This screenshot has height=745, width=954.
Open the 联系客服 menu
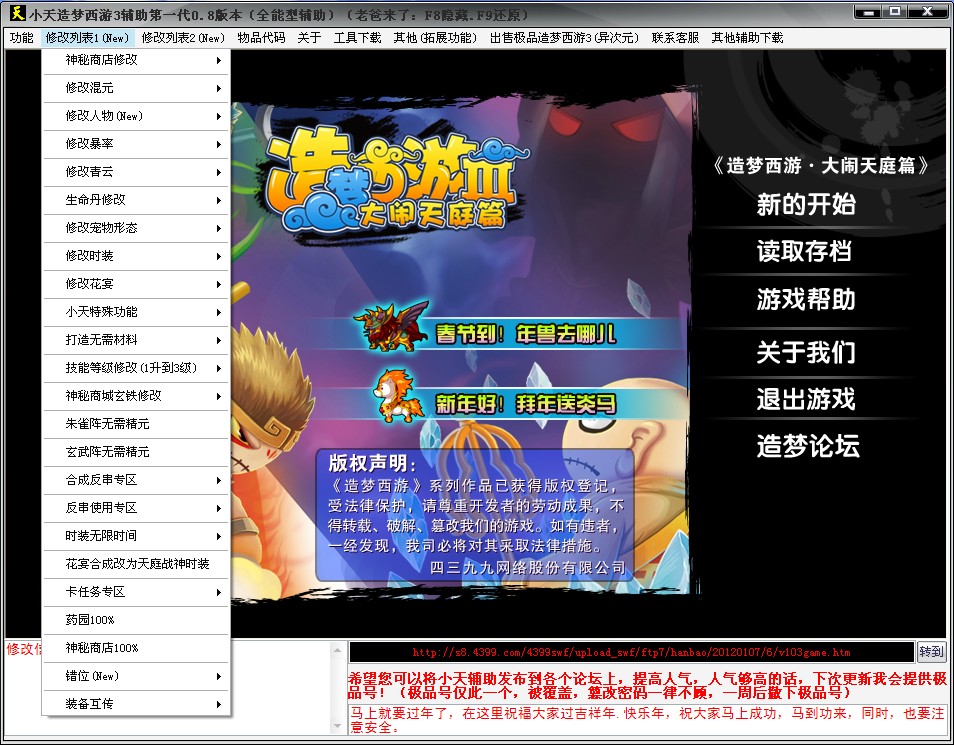pyautogui.click(x=675, y=38)
